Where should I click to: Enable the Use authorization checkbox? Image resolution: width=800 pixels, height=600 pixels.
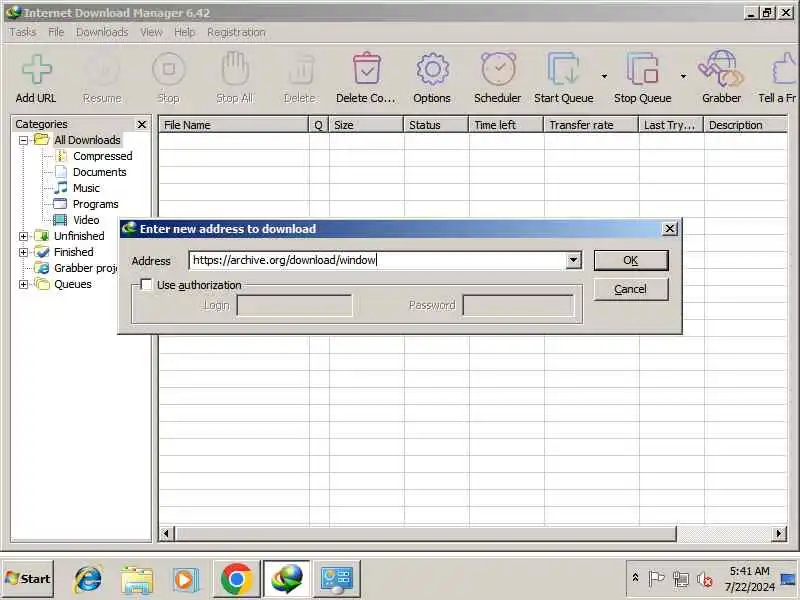(x=146, y=285)
